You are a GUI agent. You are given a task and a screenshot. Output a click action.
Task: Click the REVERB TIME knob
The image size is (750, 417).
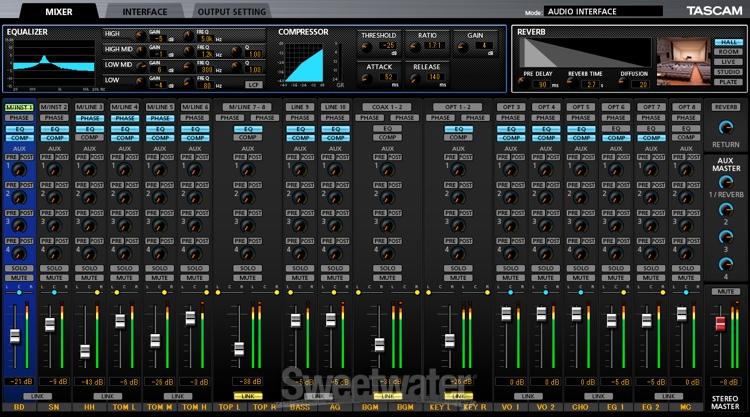[x=571, y=83]
